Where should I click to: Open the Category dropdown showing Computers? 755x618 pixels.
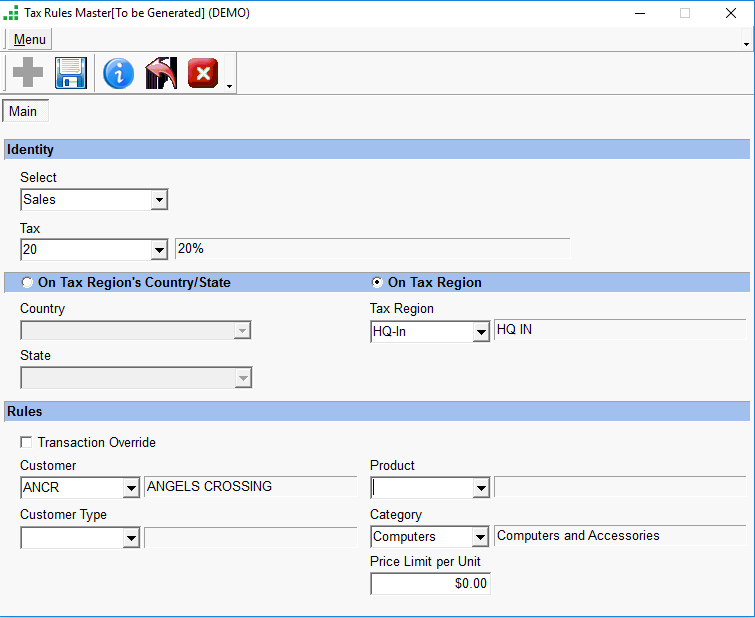tap(480, 537)
